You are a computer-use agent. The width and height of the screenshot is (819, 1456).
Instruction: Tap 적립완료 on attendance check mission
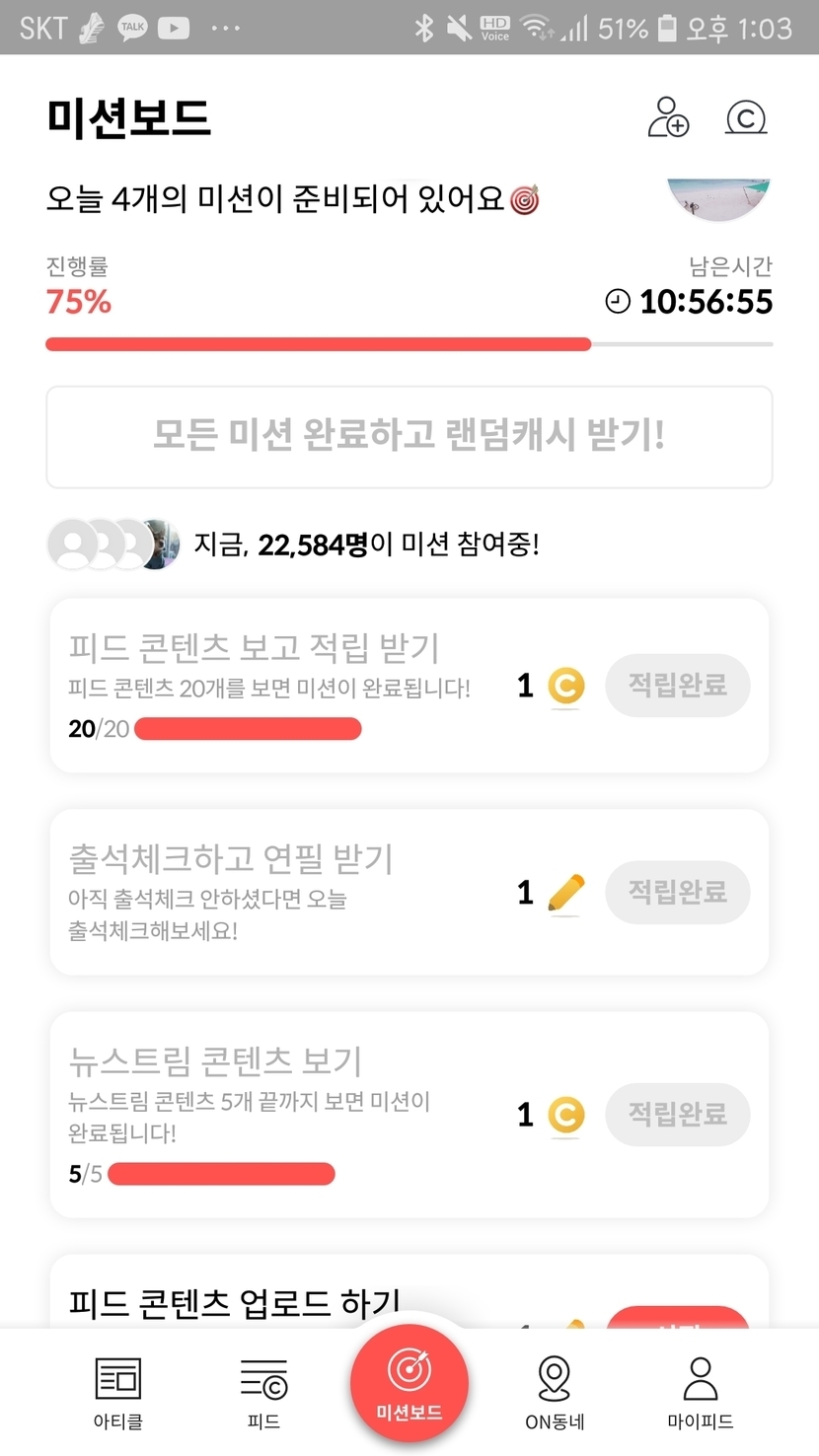pyautogui.click(x=678, y=893)
